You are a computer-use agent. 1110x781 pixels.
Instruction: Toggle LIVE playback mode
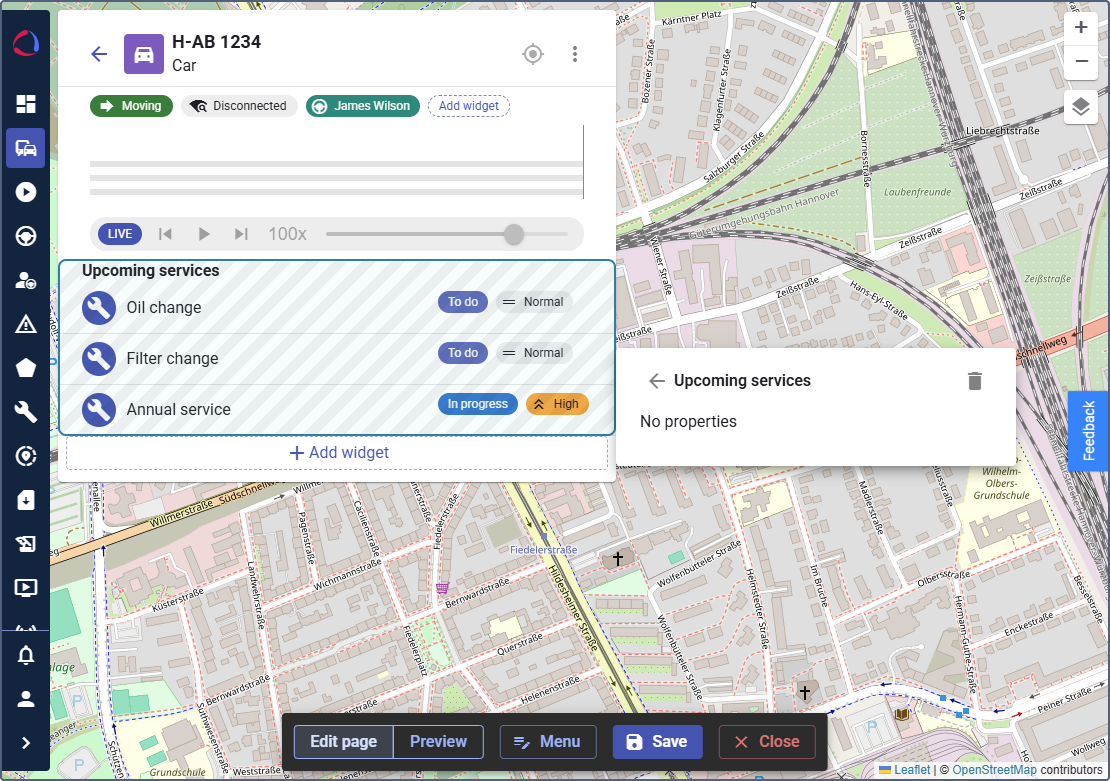pos(120,234)
